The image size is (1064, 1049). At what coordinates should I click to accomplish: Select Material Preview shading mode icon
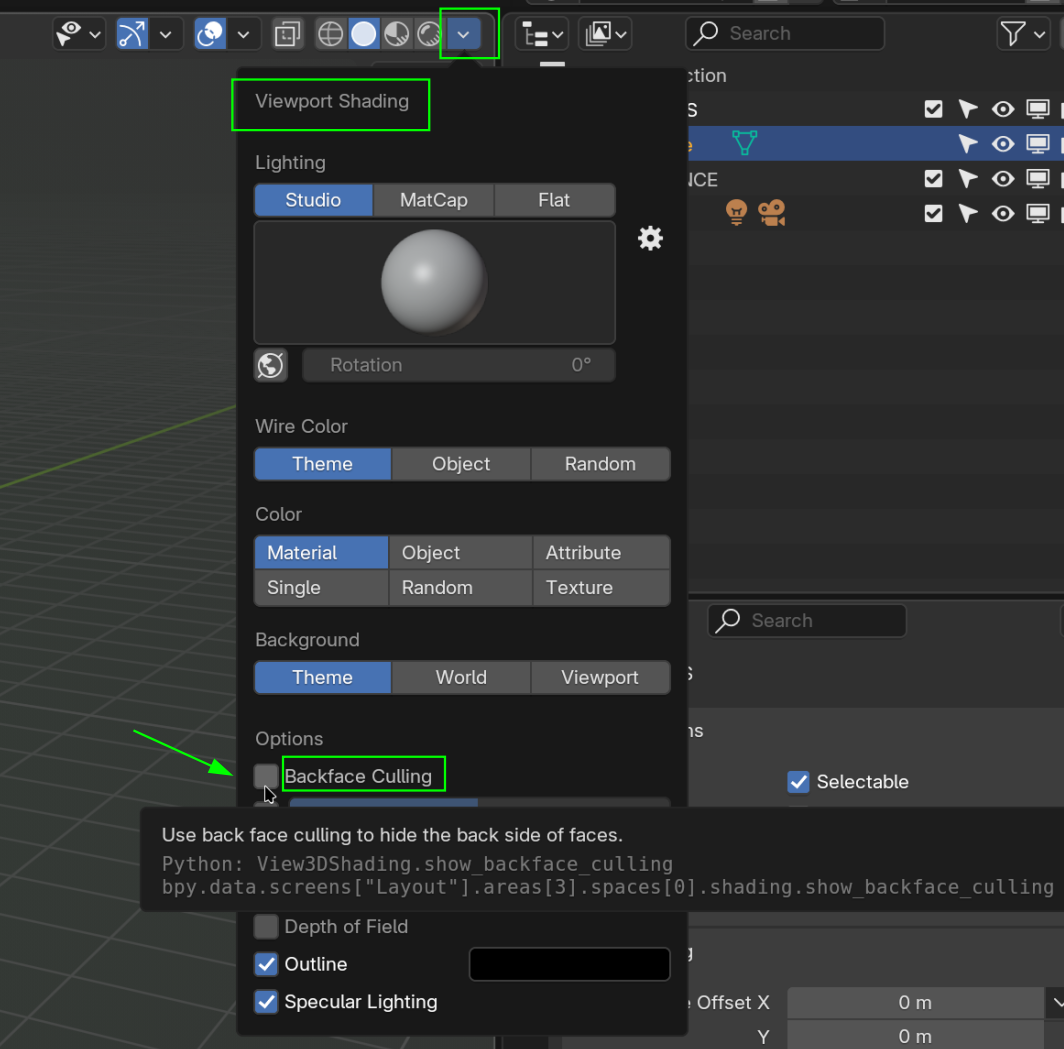point(397,34)
